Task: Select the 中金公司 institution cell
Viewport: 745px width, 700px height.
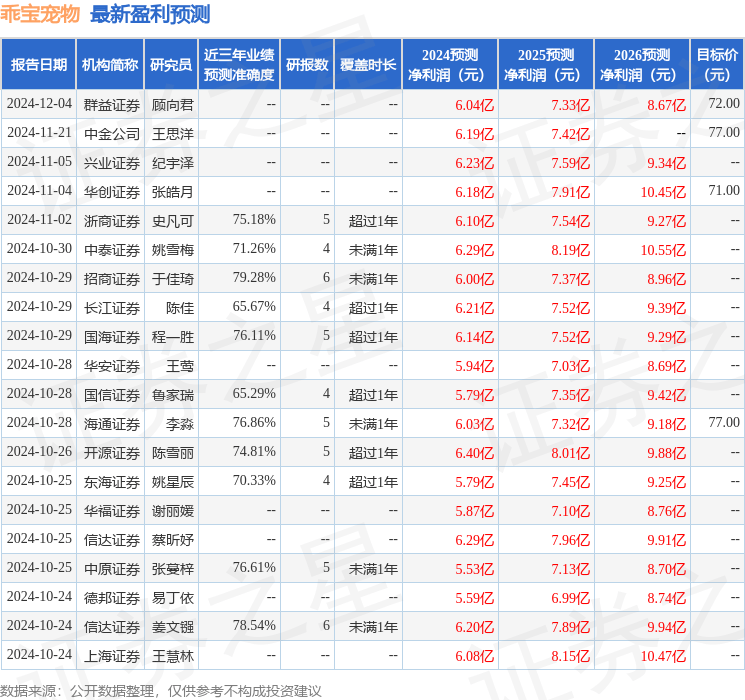Action: click(x=112, y=134)
